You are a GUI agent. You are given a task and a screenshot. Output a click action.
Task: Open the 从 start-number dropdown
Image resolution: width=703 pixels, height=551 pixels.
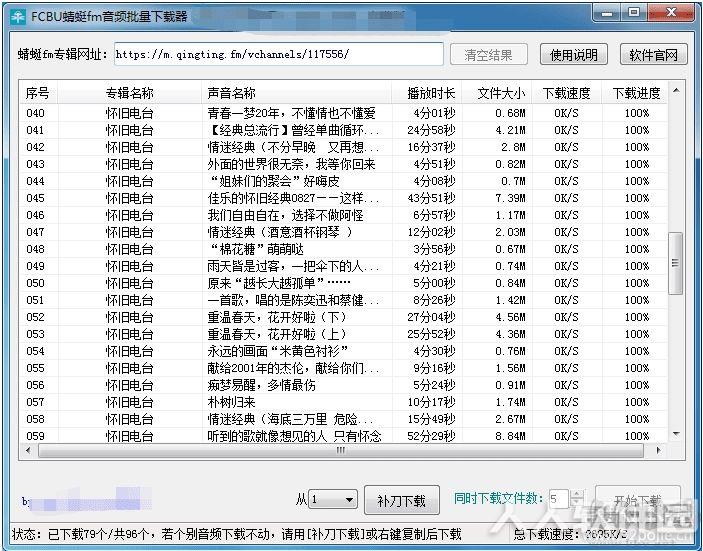334,499
